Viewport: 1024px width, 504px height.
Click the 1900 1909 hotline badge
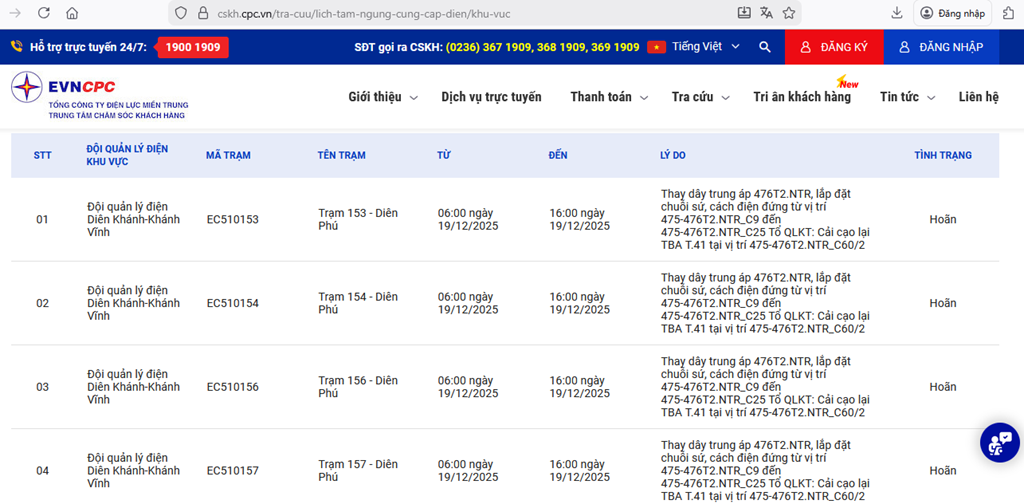193,47
